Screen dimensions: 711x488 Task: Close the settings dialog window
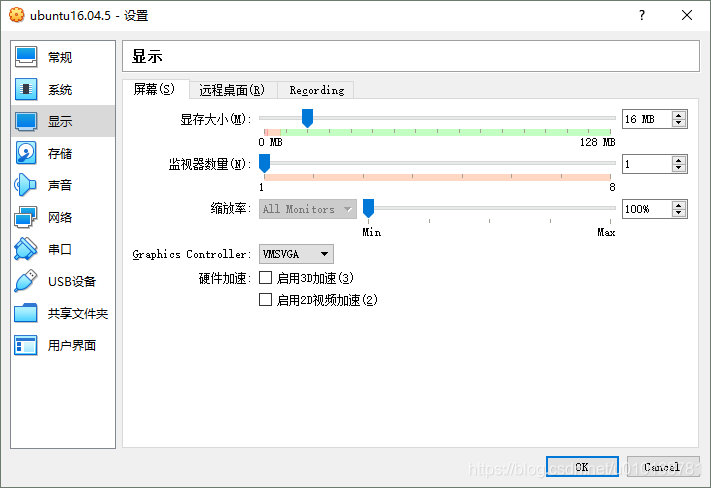click(x=687, y=15)
